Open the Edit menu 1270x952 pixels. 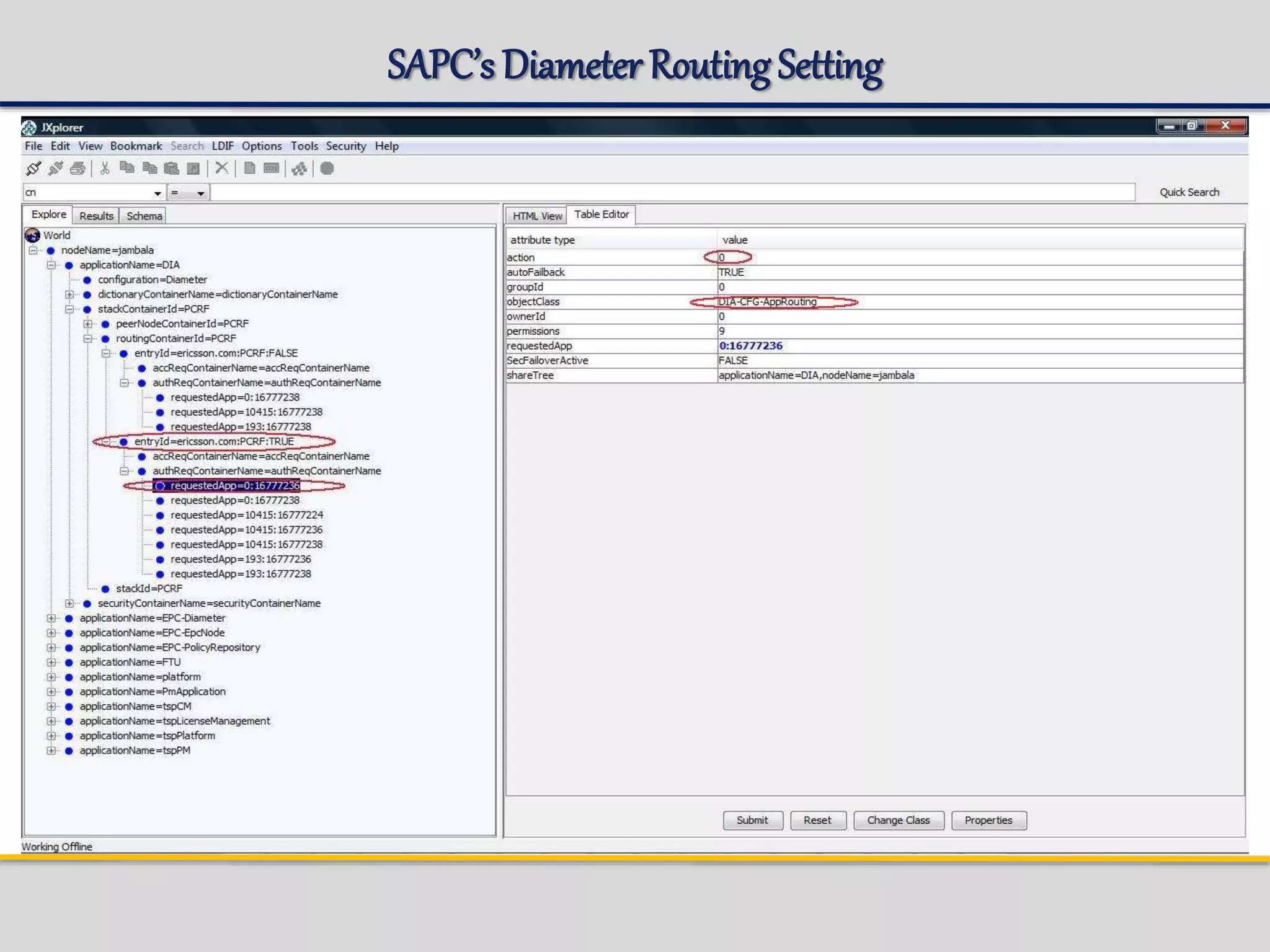[60, 146]
